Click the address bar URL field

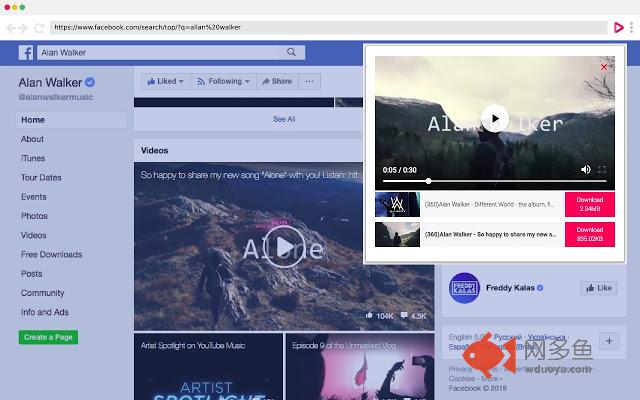tap(329, 27)
